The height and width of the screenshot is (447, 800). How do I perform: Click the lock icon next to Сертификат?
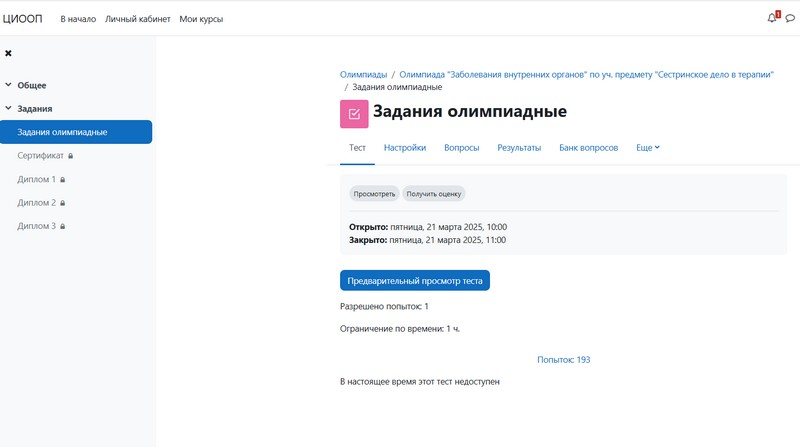pos(70,156)
